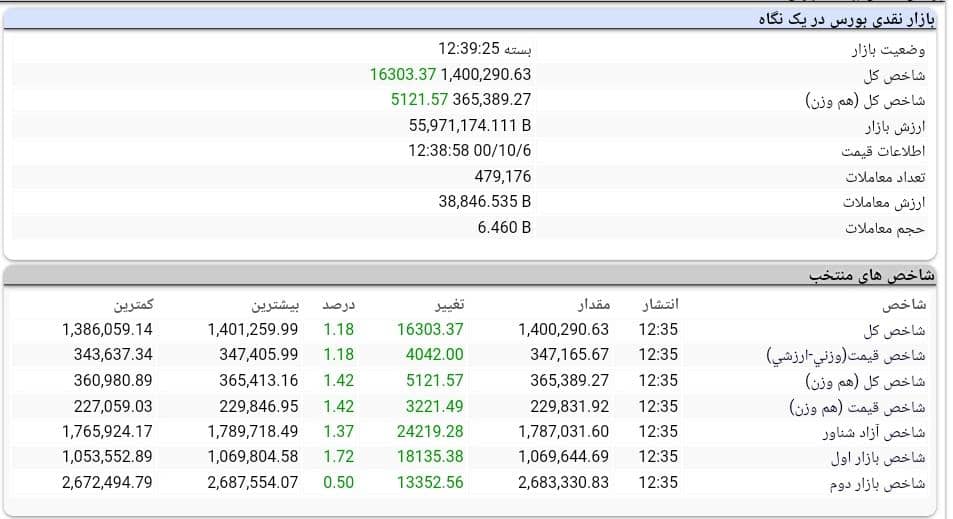Click table value 229,831.92

(x=569, y=406)
